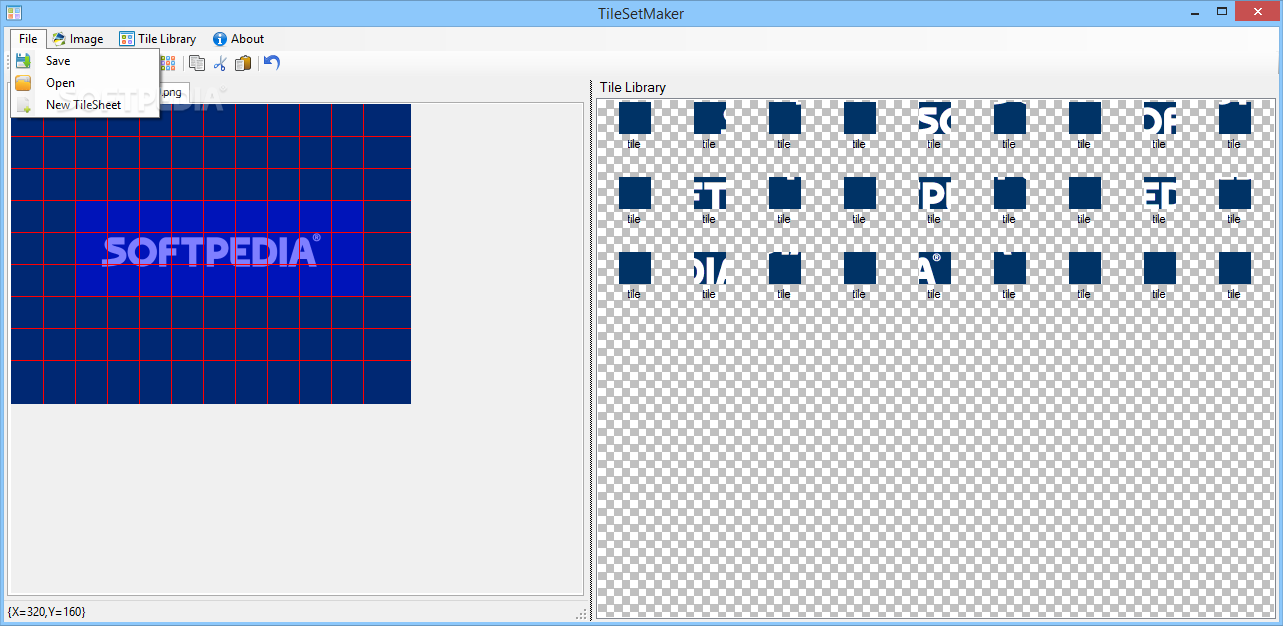
Task: Select the tile showing letters SO
Action: tap(934, 118)
